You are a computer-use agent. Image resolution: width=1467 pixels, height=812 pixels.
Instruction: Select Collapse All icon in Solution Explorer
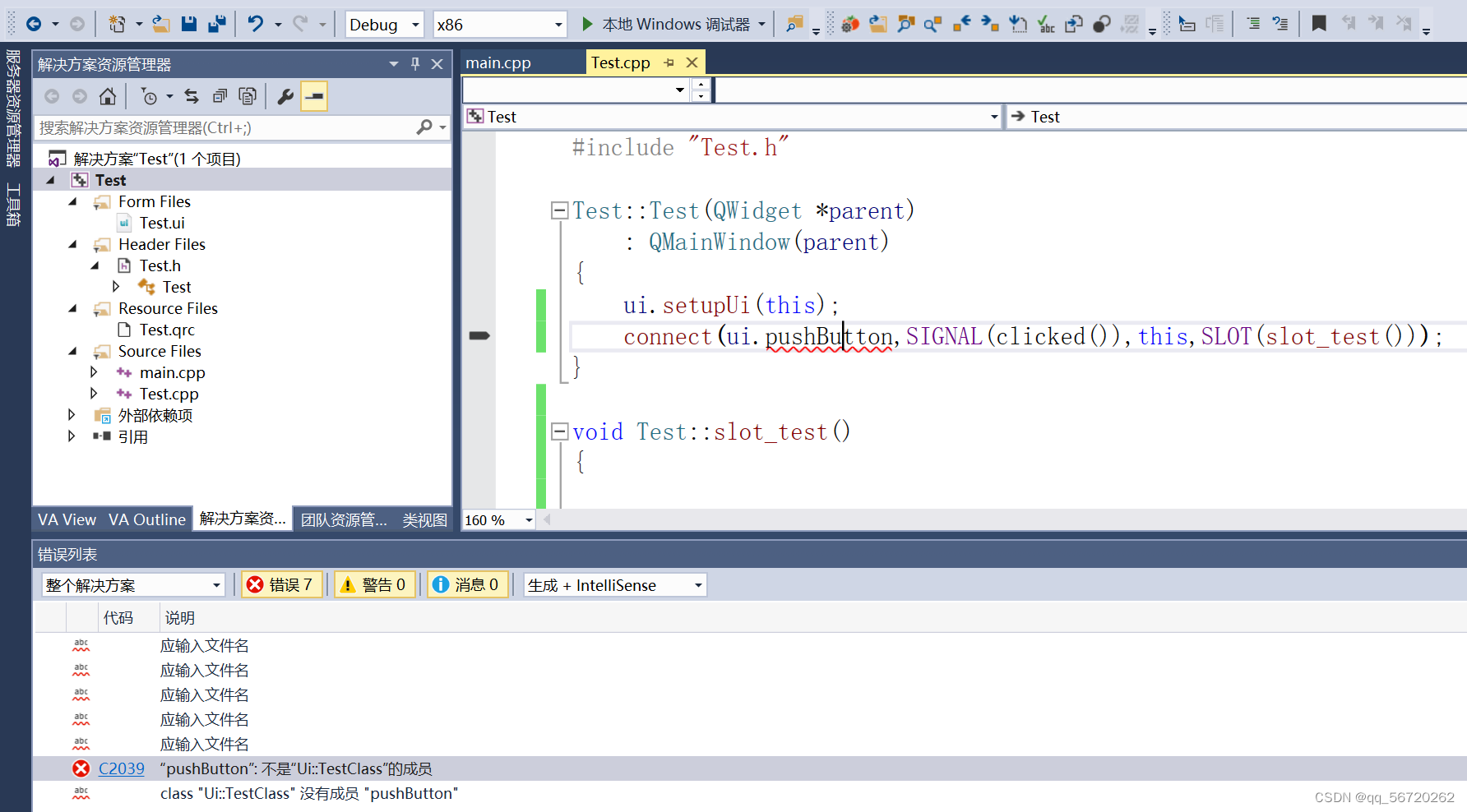220,95
